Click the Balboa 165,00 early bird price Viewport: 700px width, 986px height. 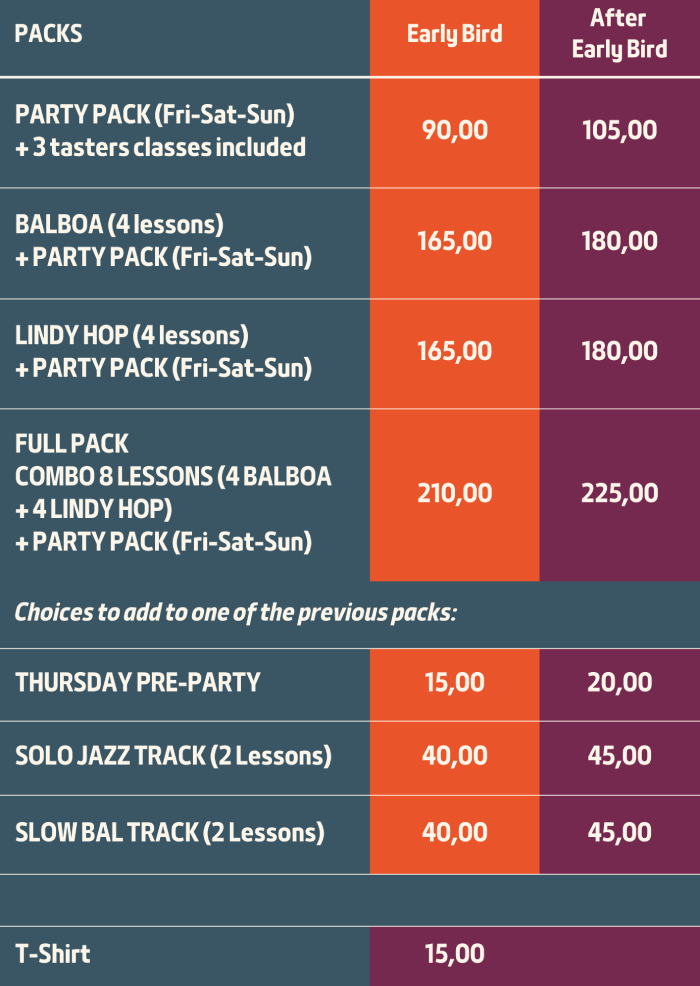(454, 241)
